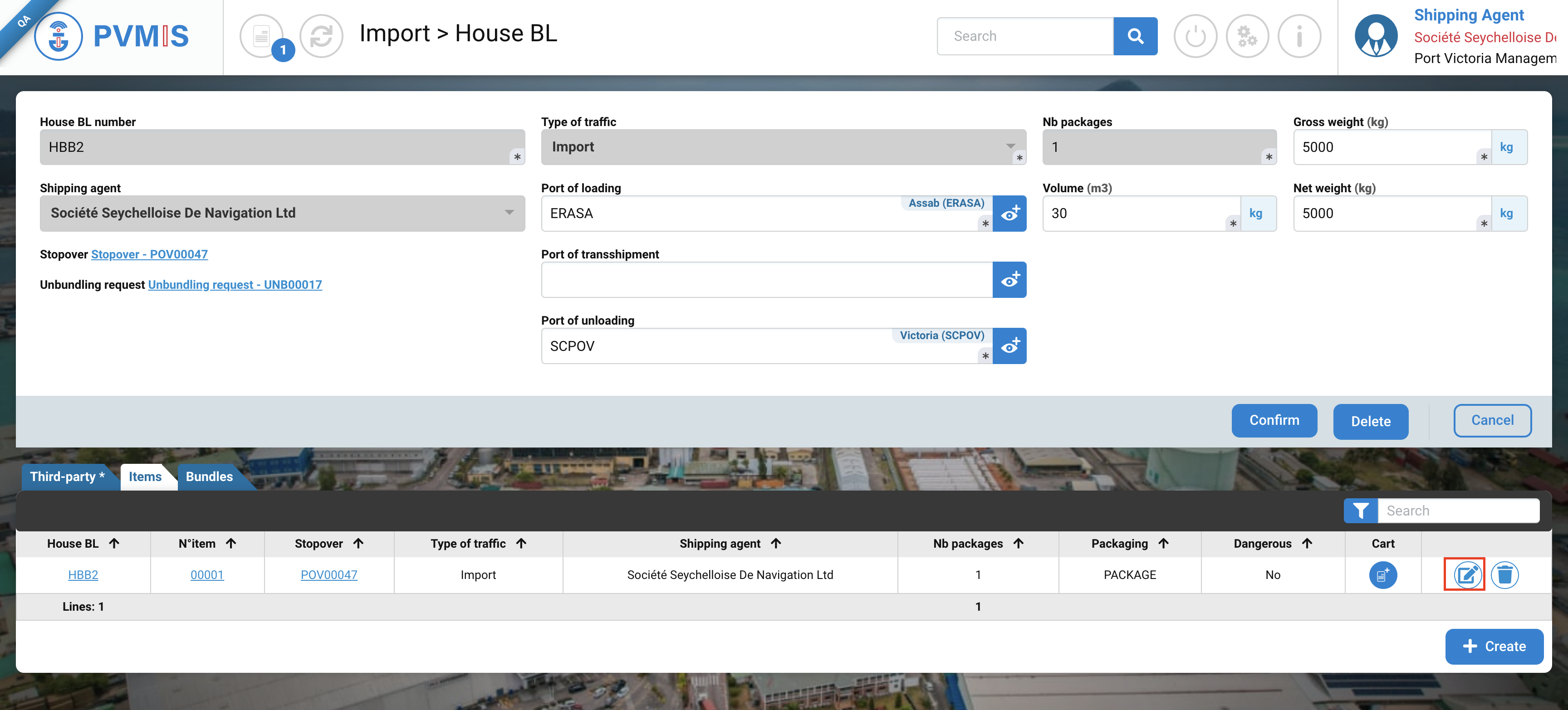This screenshot has height=710, width=1568.
Task: Expand the Shipping agent dropdown
Action: click(x=282, y=213)
